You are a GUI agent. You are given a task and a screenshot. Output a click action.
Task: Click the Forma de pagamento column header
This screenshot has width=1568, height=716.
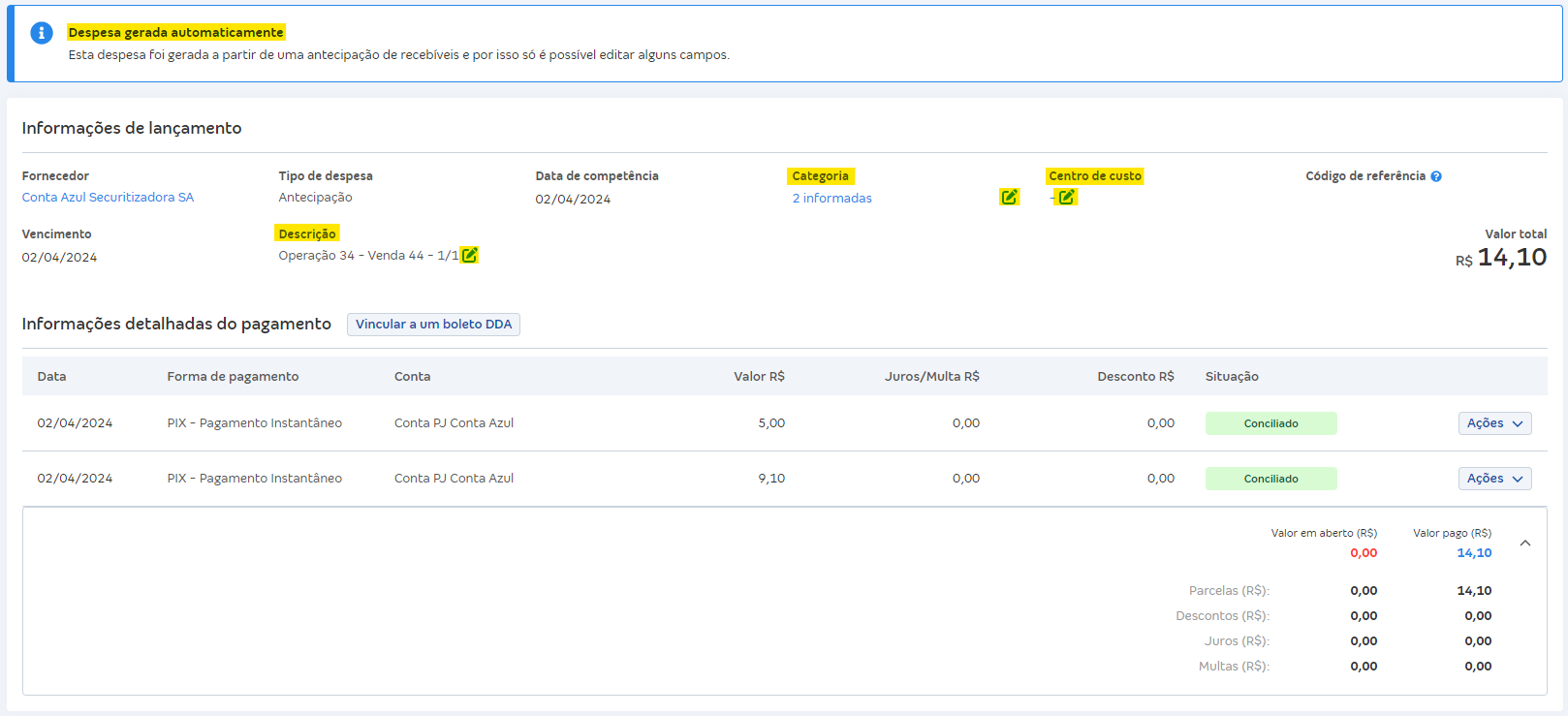(x=233, y=377)
